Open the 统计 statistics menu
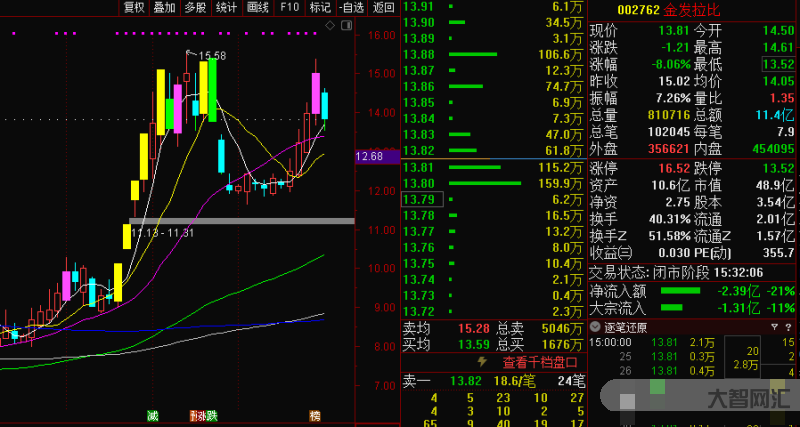800x427 pixels. coord(227,7)
